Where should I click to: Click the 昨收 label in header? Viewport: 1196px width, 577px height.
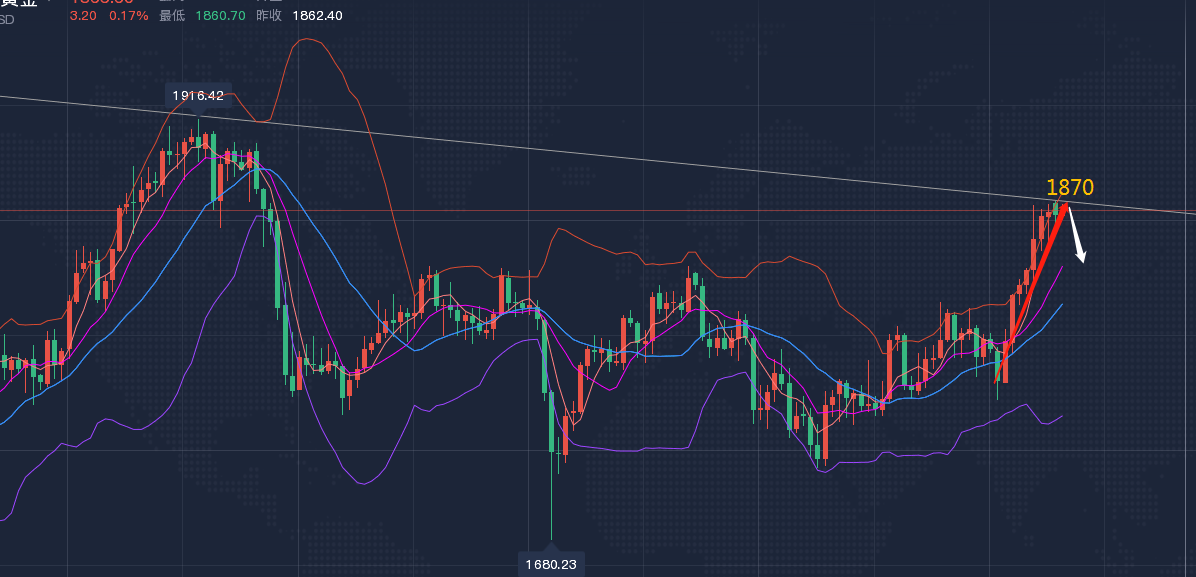click(x=268, y=15)
